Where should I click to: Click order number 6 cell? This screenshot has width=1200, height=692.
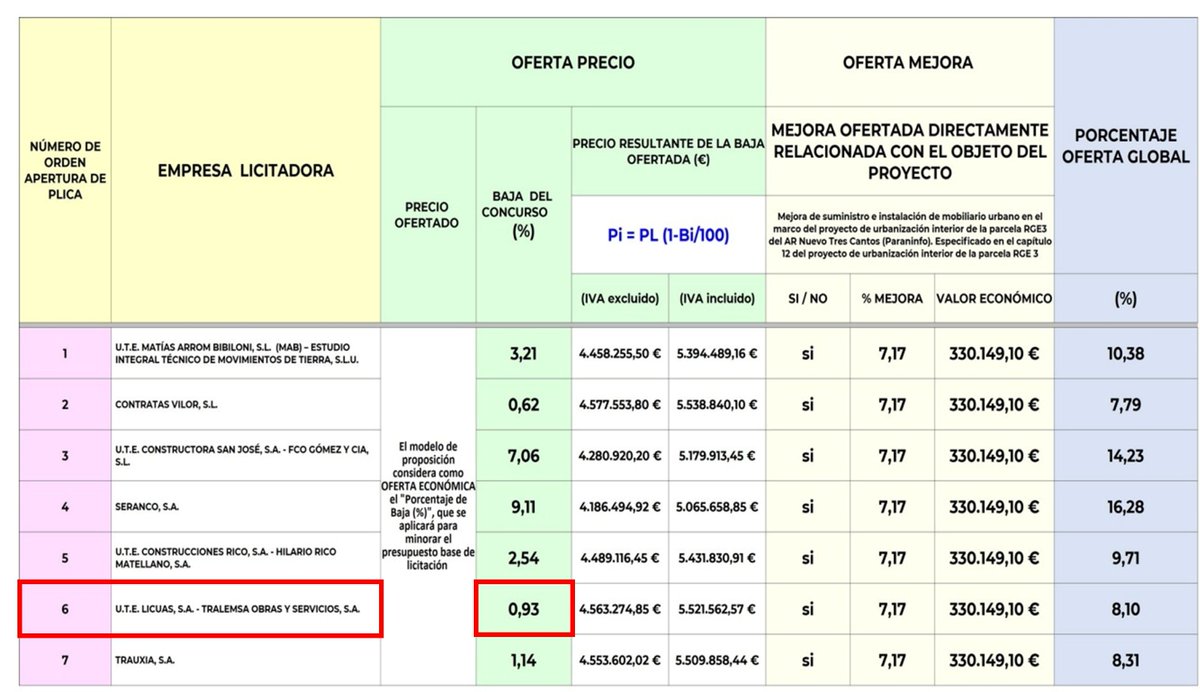click(x=65, y=607)
